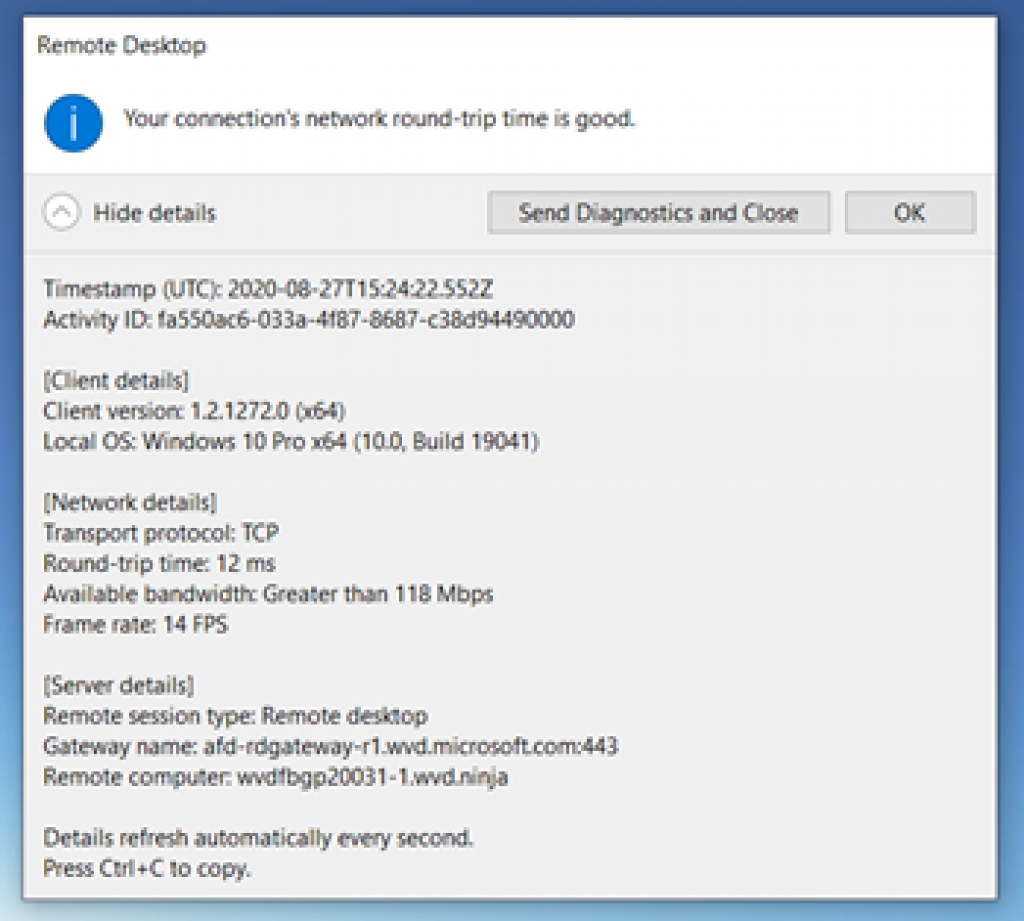Click the Timestamp (UTC) line
This screenshot has height=921, width=1024.
pos(268,289)
